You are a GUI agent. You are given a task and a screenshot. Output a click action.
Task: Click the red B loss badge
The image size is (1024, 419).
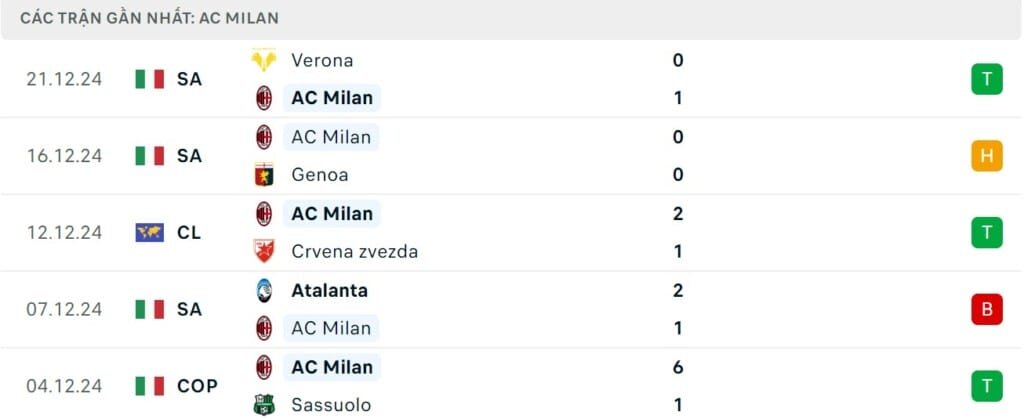point(986,309)
